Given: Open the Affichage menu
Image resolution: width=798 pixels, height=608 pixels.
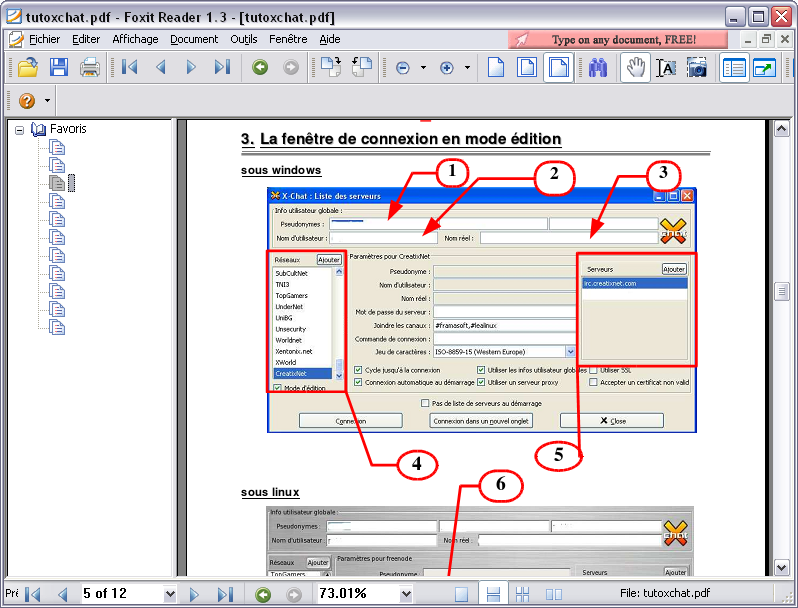Looking at the screenshot, I should pos(135,39).
